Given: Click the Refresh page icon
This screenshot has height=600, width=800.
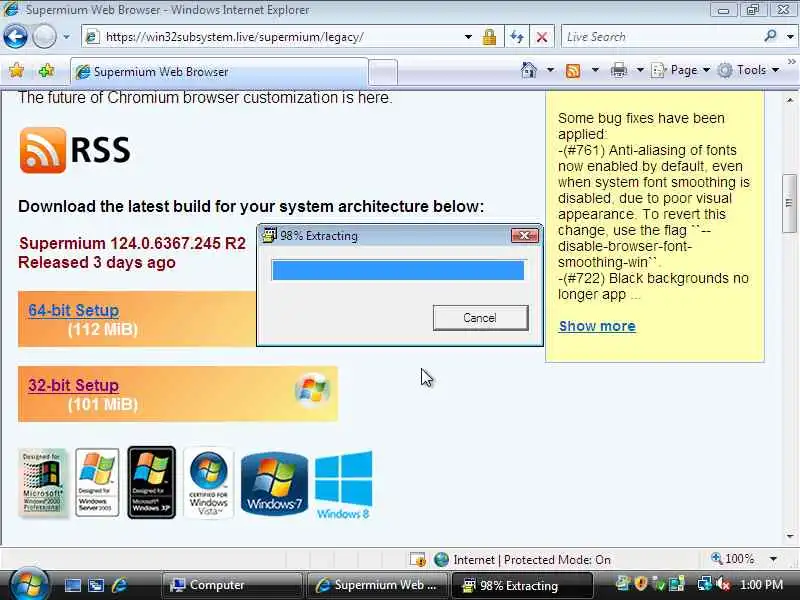Looking at the screenshot, I should click(517, 37).
